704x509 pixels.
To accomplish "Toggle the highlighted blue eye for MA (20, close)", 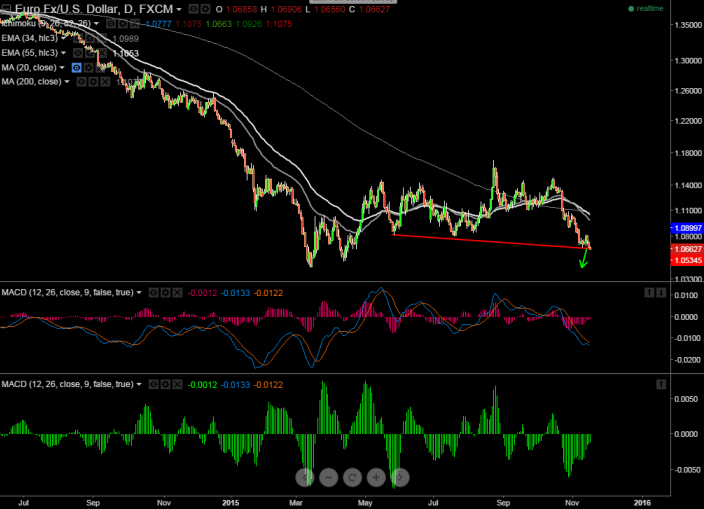I will coord(77,68).
